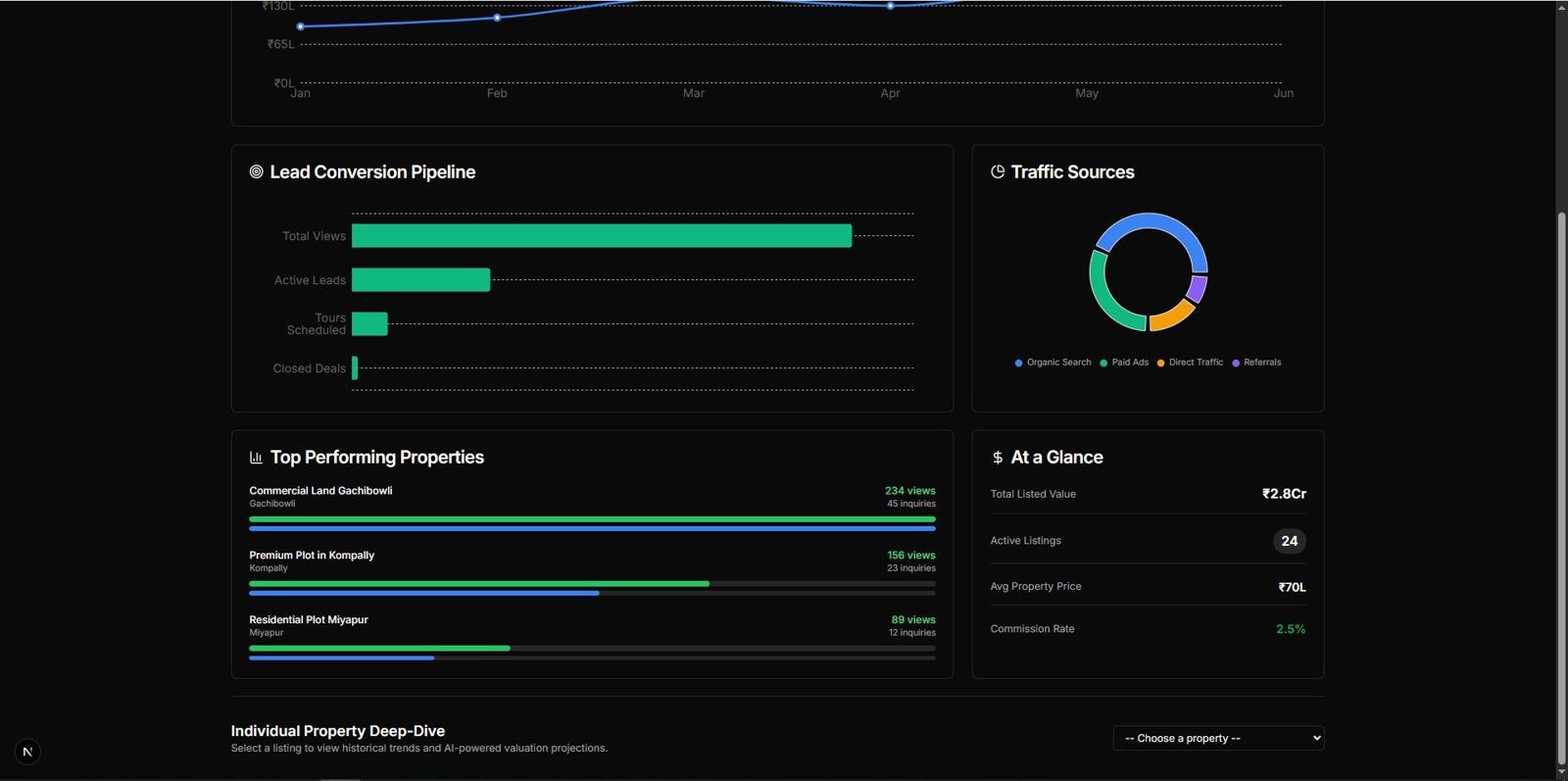Click the February data point on line chart
The width and height of the screenshot is (1568, 781).
coord(497,18)
